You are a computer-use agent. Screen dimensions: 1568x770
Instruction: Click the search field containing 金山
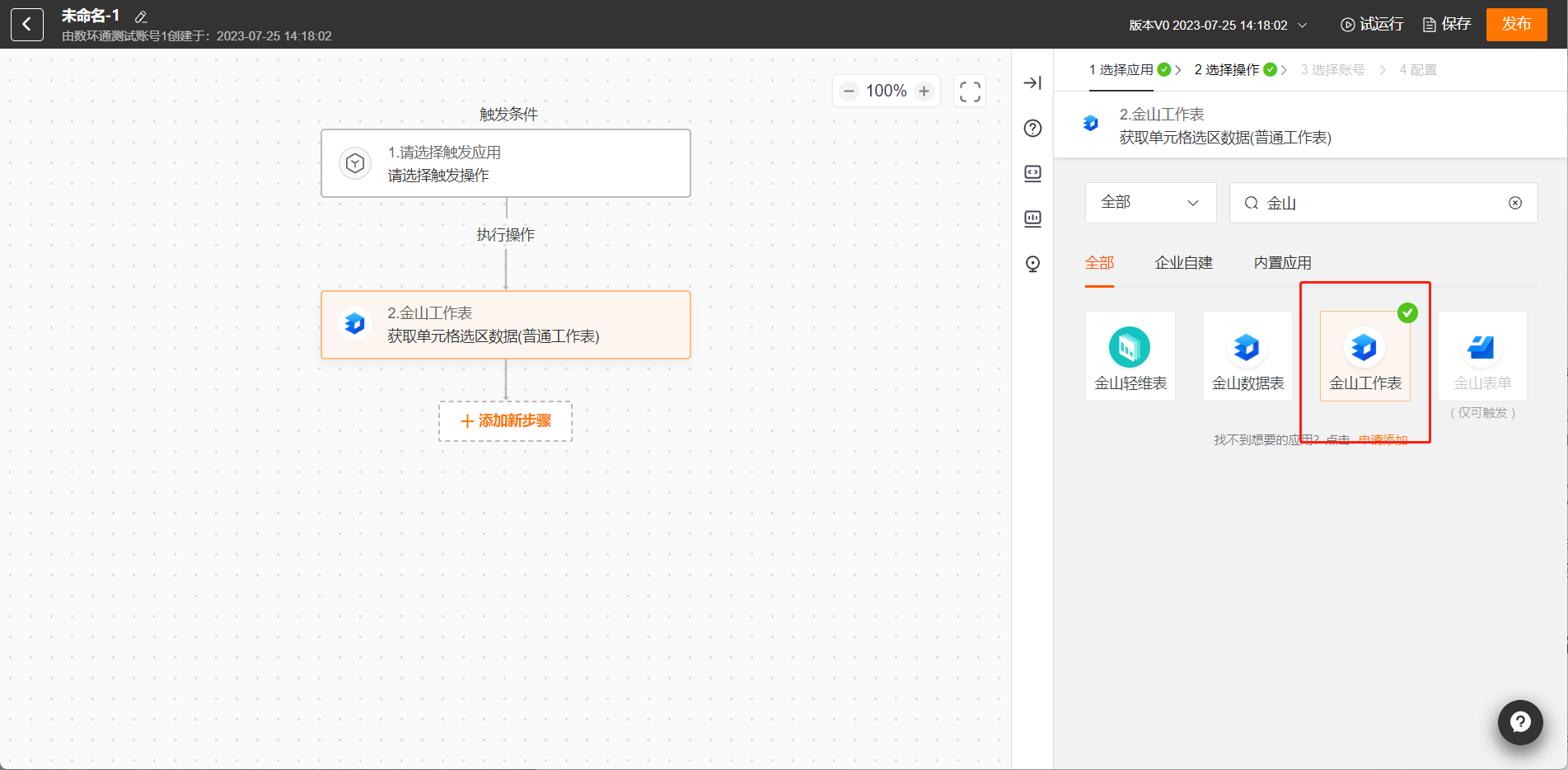click(x=1383, y=203)
